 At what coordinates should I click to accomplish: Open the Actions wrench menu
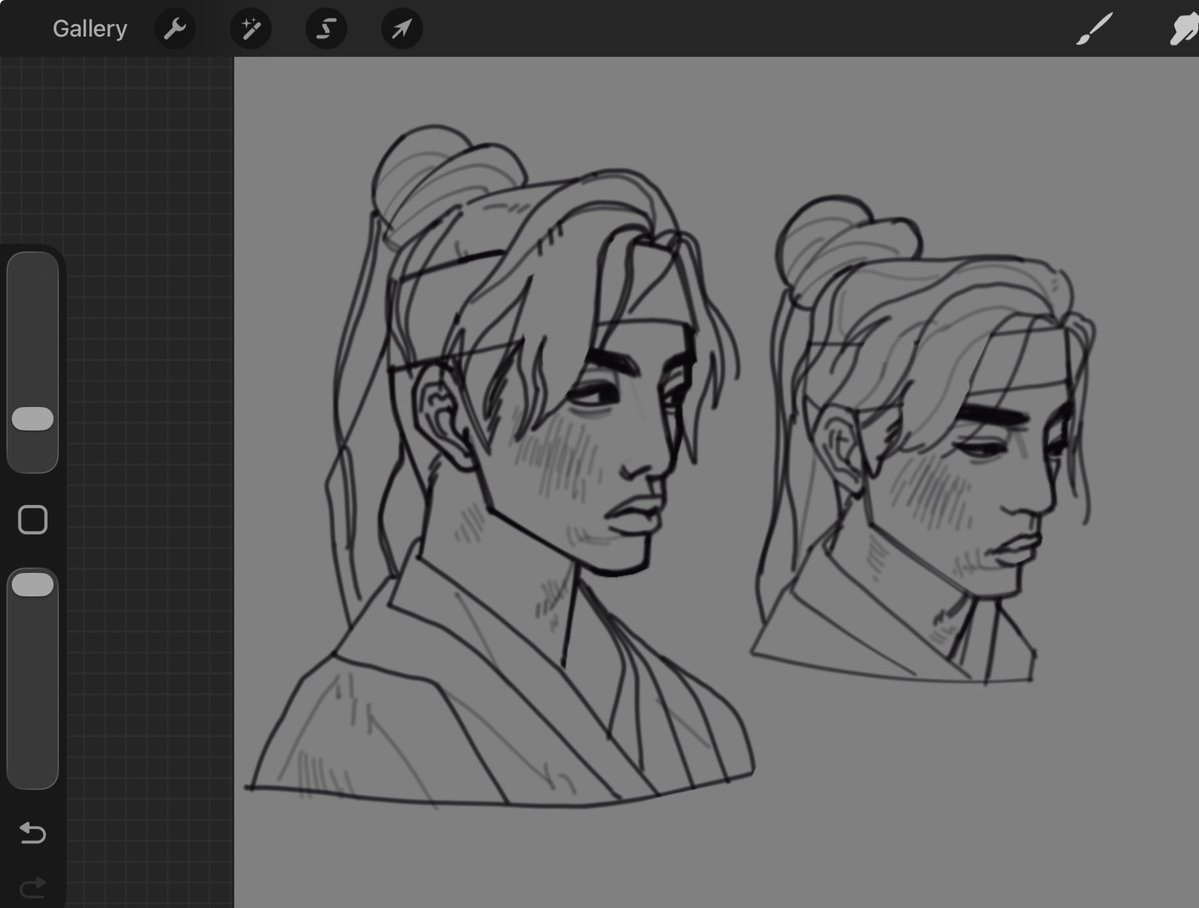click(175, 29)
